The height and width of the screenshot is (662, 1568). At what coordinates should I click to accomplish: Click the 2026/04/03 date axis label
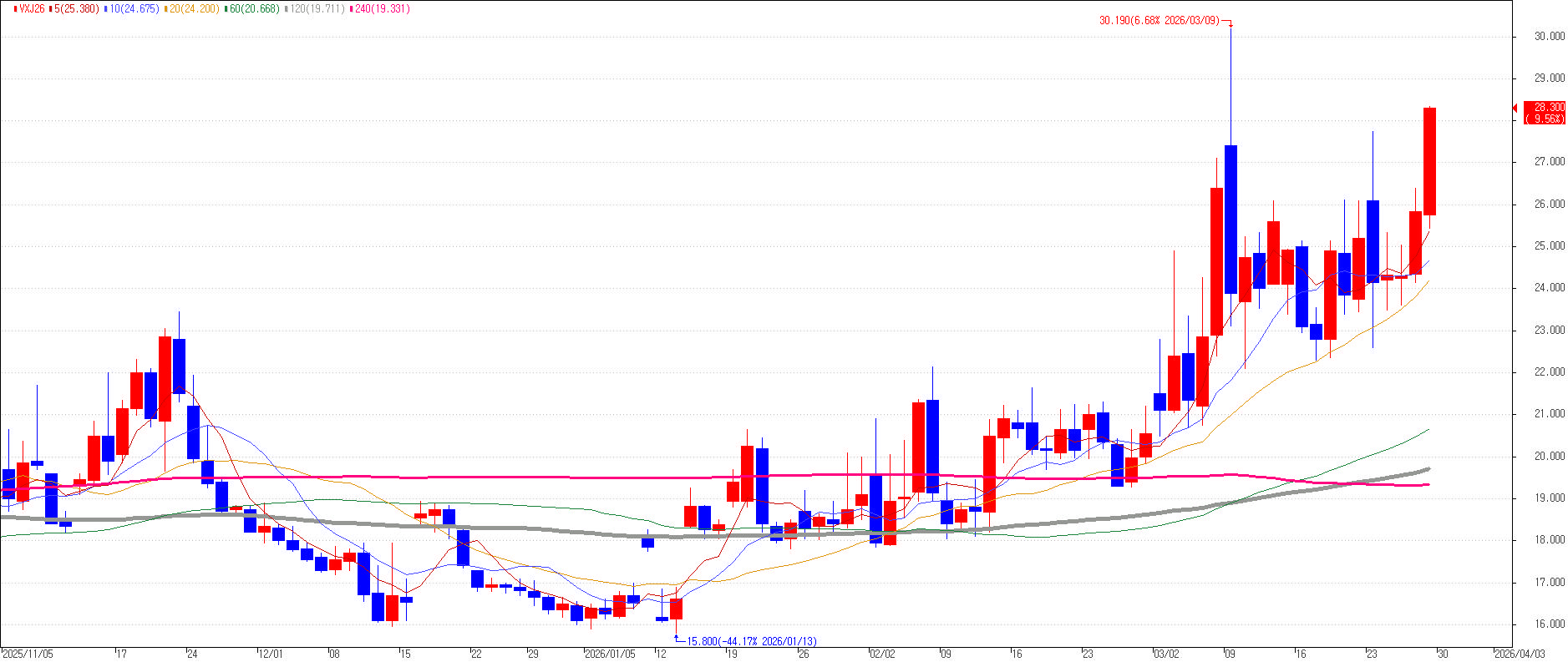(x=1520, y=654)
